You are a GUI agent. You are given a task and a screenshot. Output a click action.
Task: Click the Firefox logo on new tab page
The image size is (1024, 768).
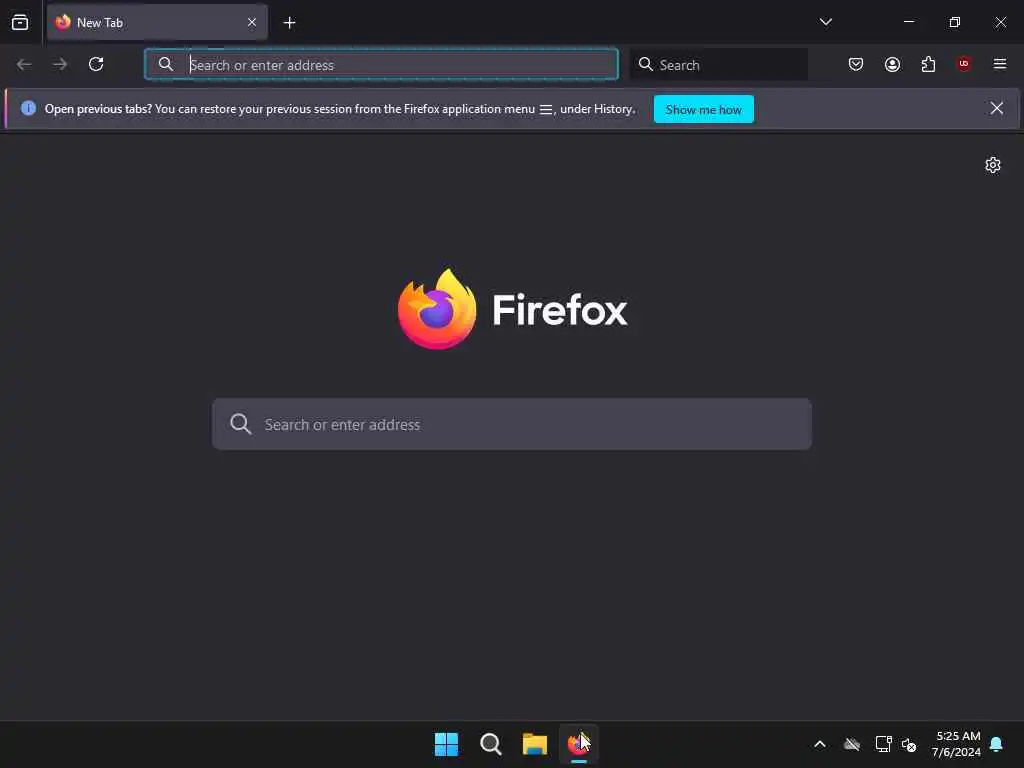coord(512,309)
